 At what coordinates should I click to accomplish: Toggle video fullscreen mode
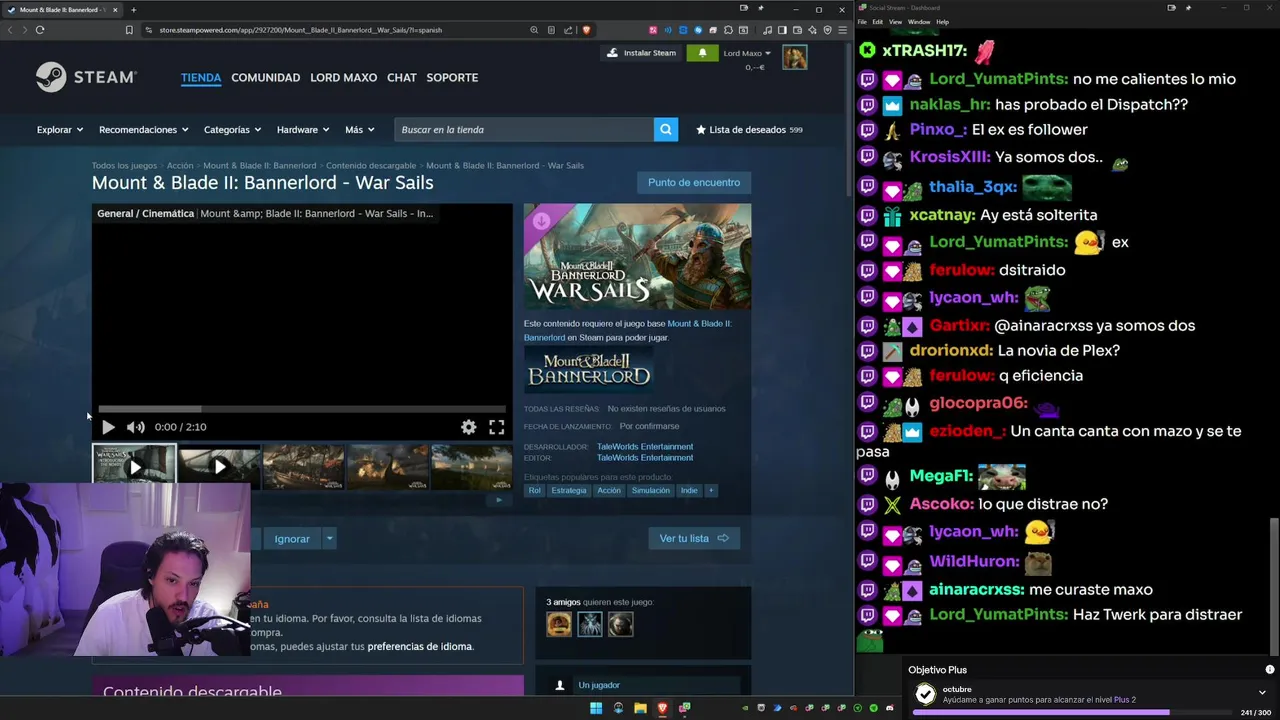tap(496, 427)
